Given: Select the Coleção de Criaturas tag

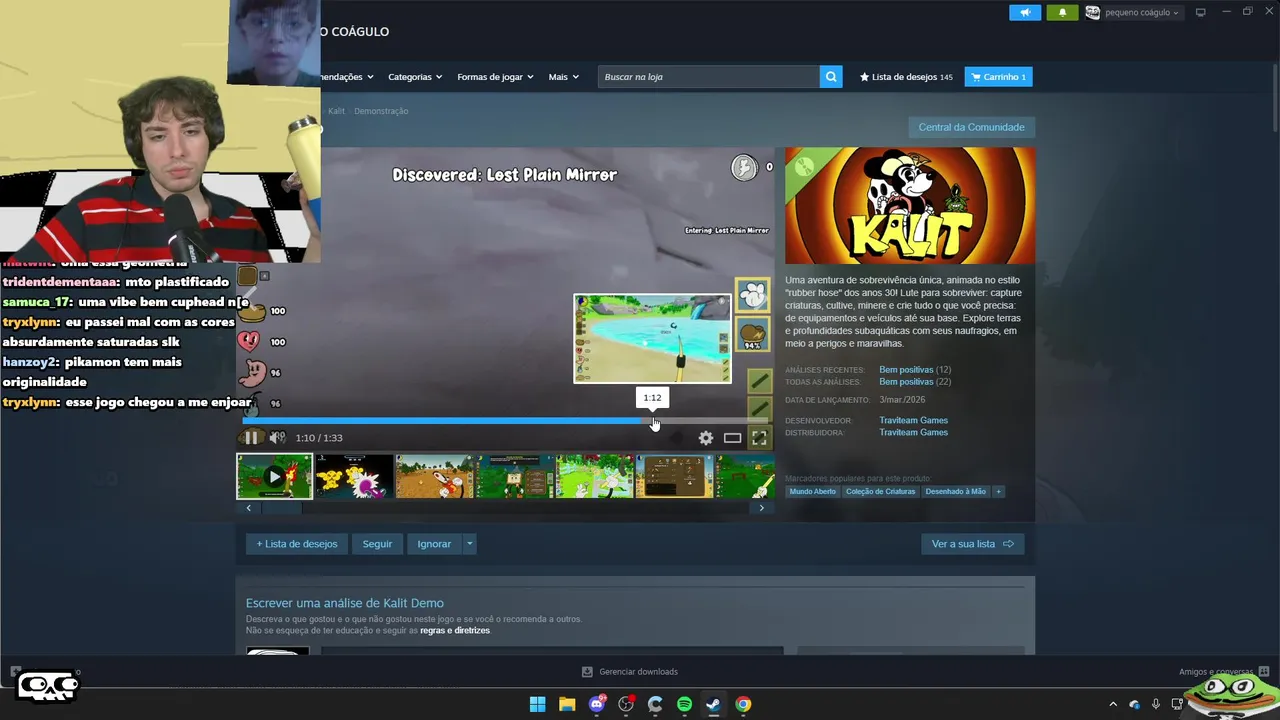Looking at the screenshot, I should pyautogui.click(x=880, y=491).
